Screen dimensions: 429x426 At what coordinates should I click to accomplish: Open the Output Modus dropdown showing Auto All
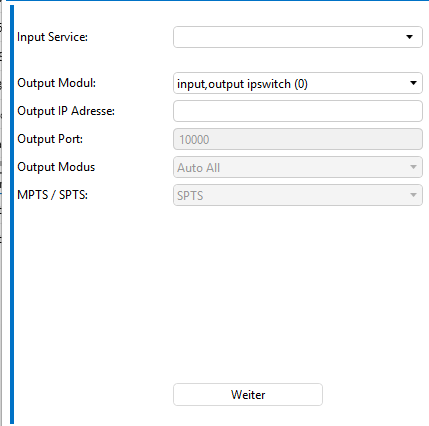pyautogui.click(x=298, y=167)
